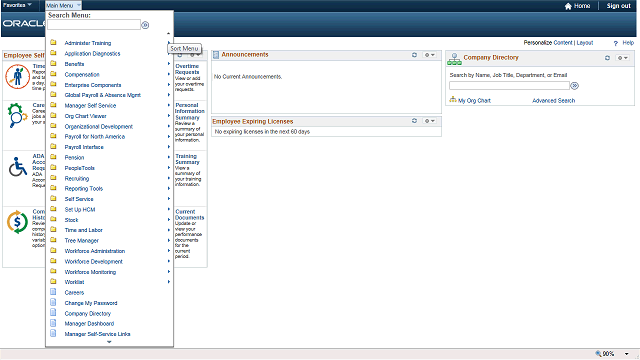Click the Stock folder icon
The image size is (640, 360).
pos(53,219)
